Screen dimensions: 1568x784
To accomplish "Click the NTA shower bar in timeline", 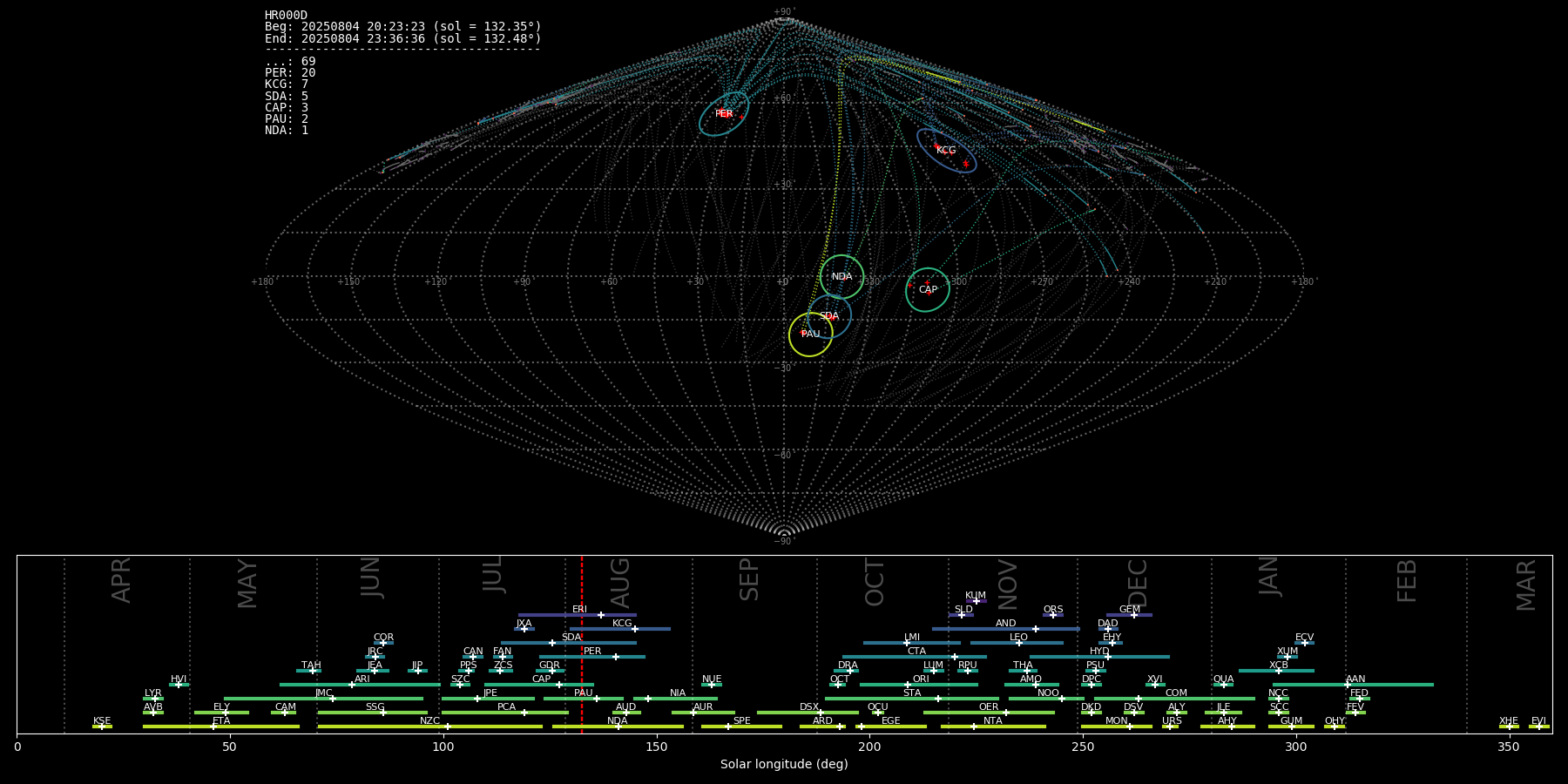I will tap(993, 727).
